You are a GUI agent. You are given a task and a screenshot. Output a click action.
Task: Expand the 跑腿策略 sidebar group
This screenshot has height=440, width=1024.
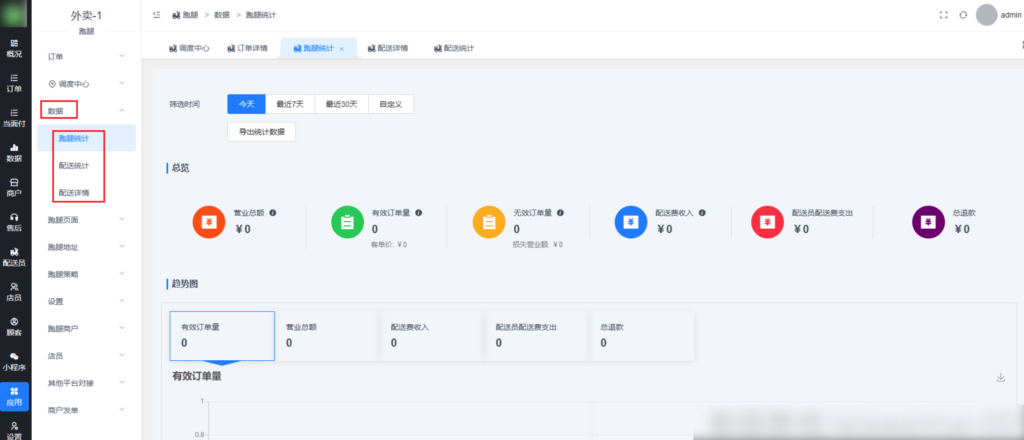click(86, 274)
